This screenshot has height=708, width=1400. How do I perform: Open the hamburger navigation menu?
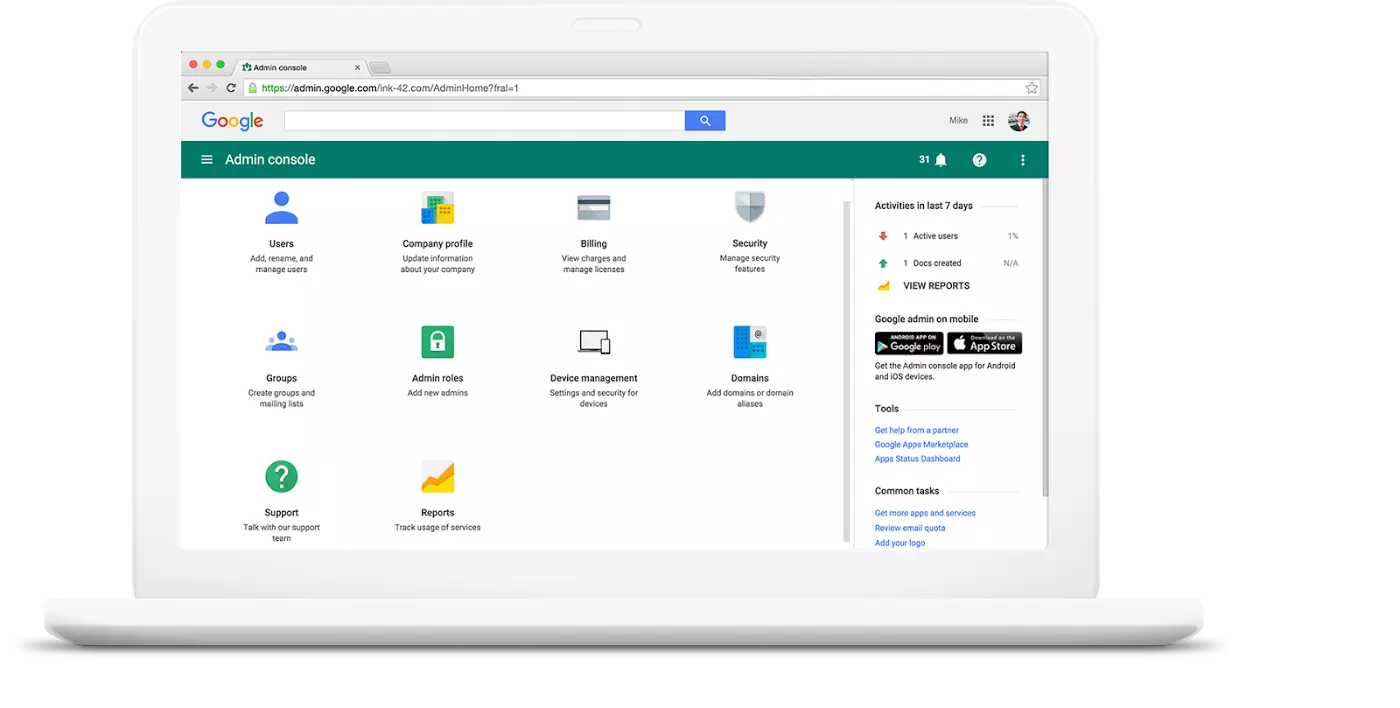(x=206, y=159)
